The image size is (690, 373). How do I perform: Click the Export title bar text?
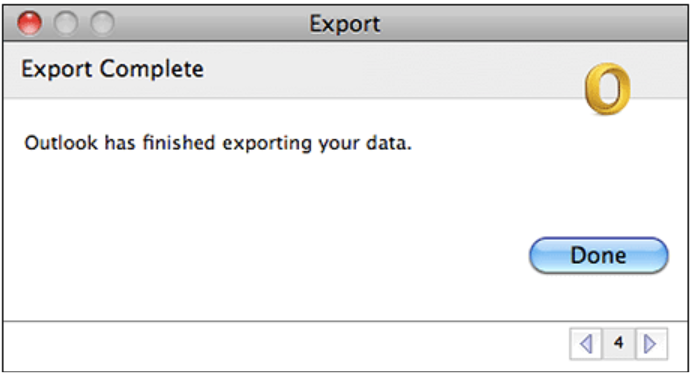345,24
